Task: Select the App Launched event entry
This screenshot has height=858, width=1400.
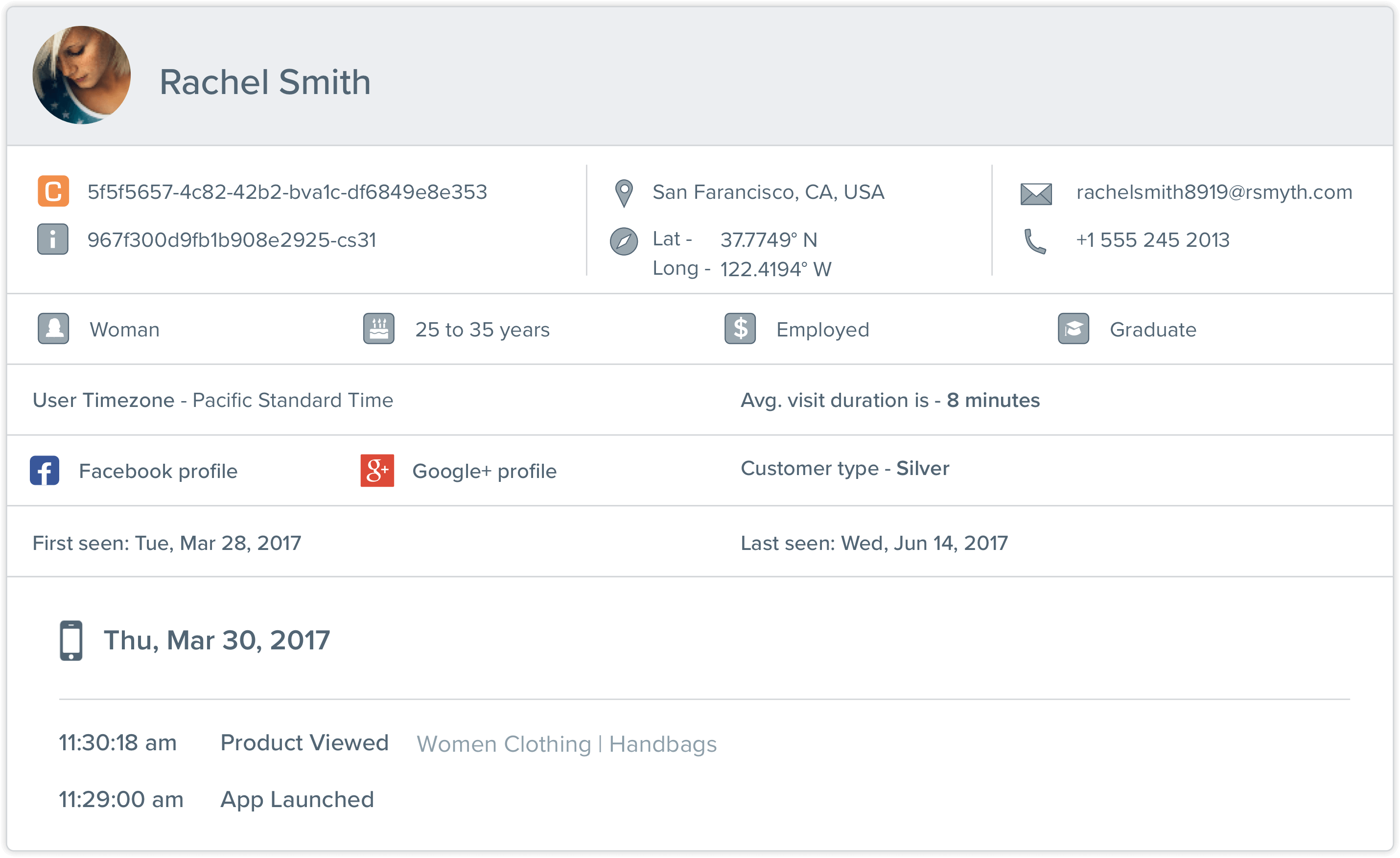Action: [x=297, y=799]
